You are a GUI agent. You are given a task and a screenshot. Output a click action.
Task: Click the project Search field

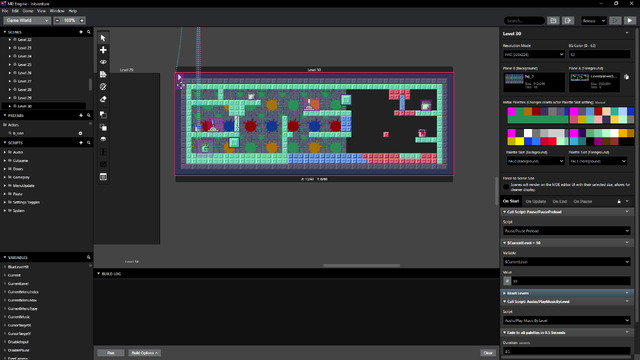(x=524, y=20)
